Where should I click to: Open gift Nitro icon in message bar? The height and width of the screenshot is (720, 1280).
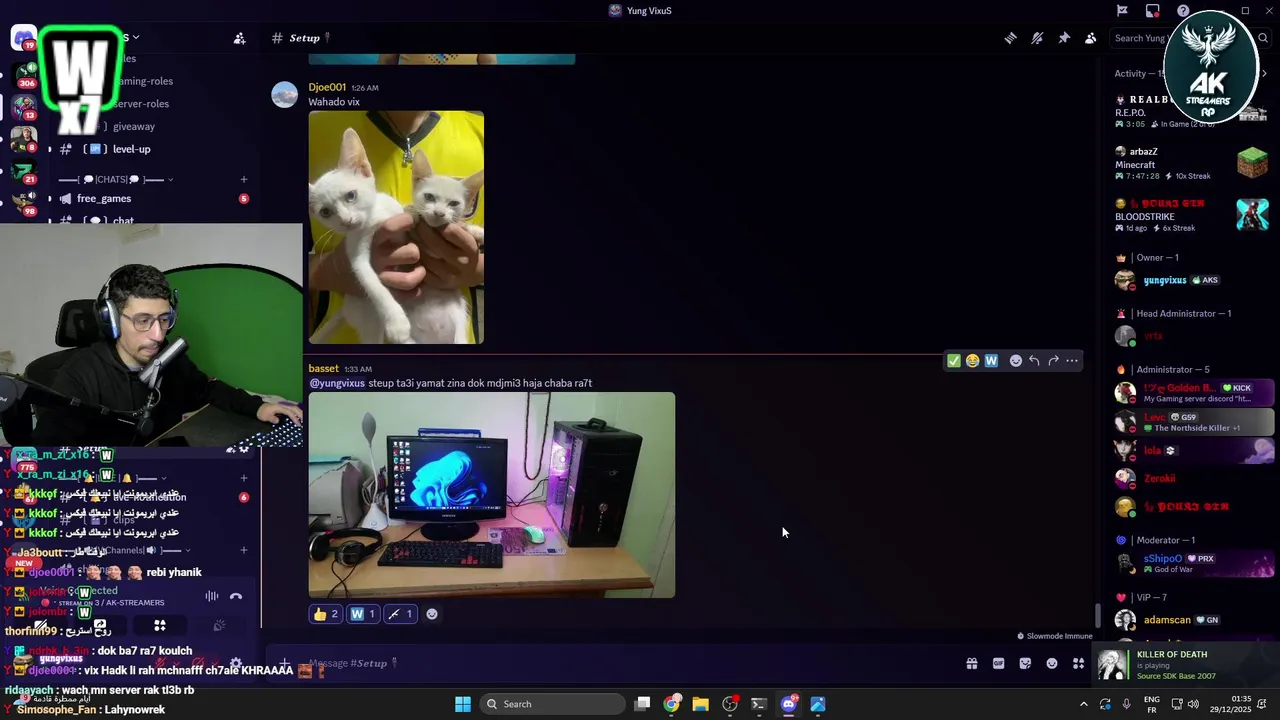[971, 663]
